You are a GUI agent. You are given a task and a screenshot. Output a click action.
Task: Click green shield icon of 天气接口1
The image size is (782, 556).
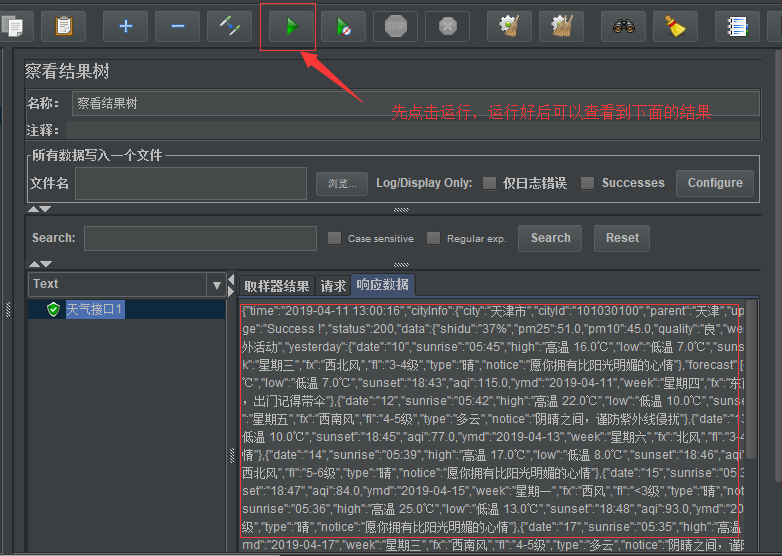[x=53, y=309]
